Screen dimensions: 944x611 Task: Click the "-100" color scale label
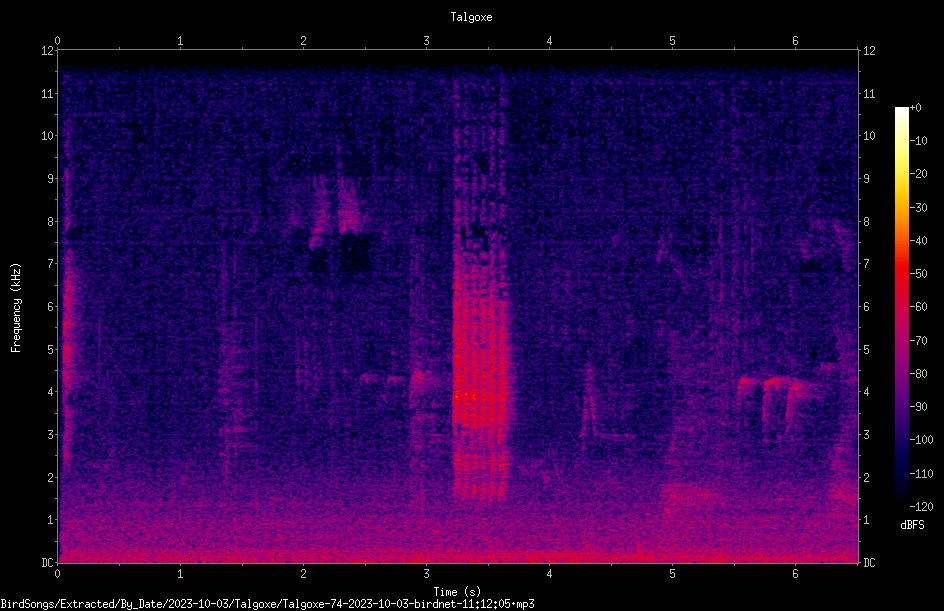point(921,440)
